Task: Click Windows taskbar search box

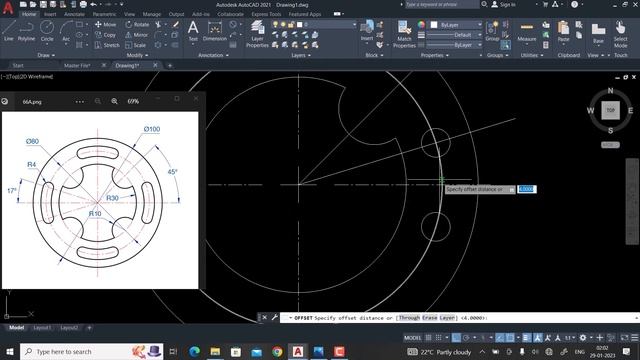Action: coord(91,351)
